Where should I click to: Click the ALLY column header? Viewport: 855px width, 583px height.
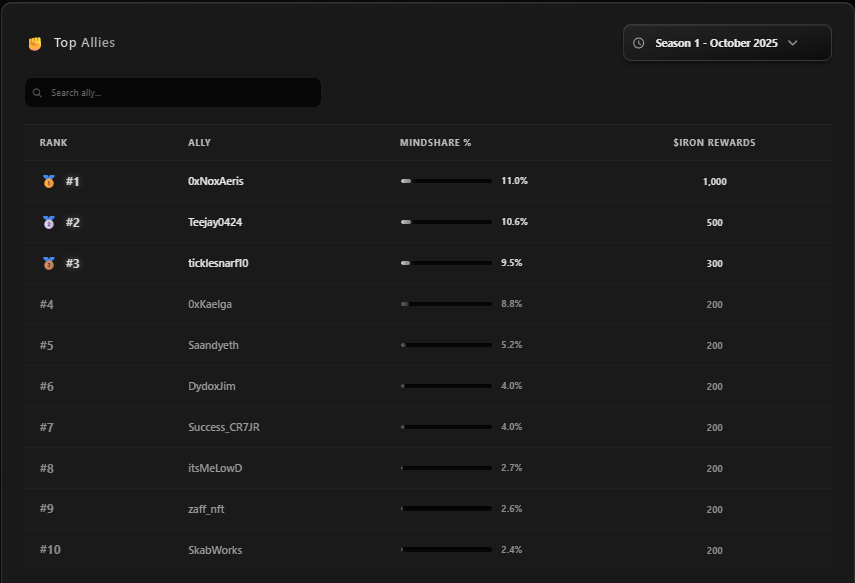tap(199, 142)
